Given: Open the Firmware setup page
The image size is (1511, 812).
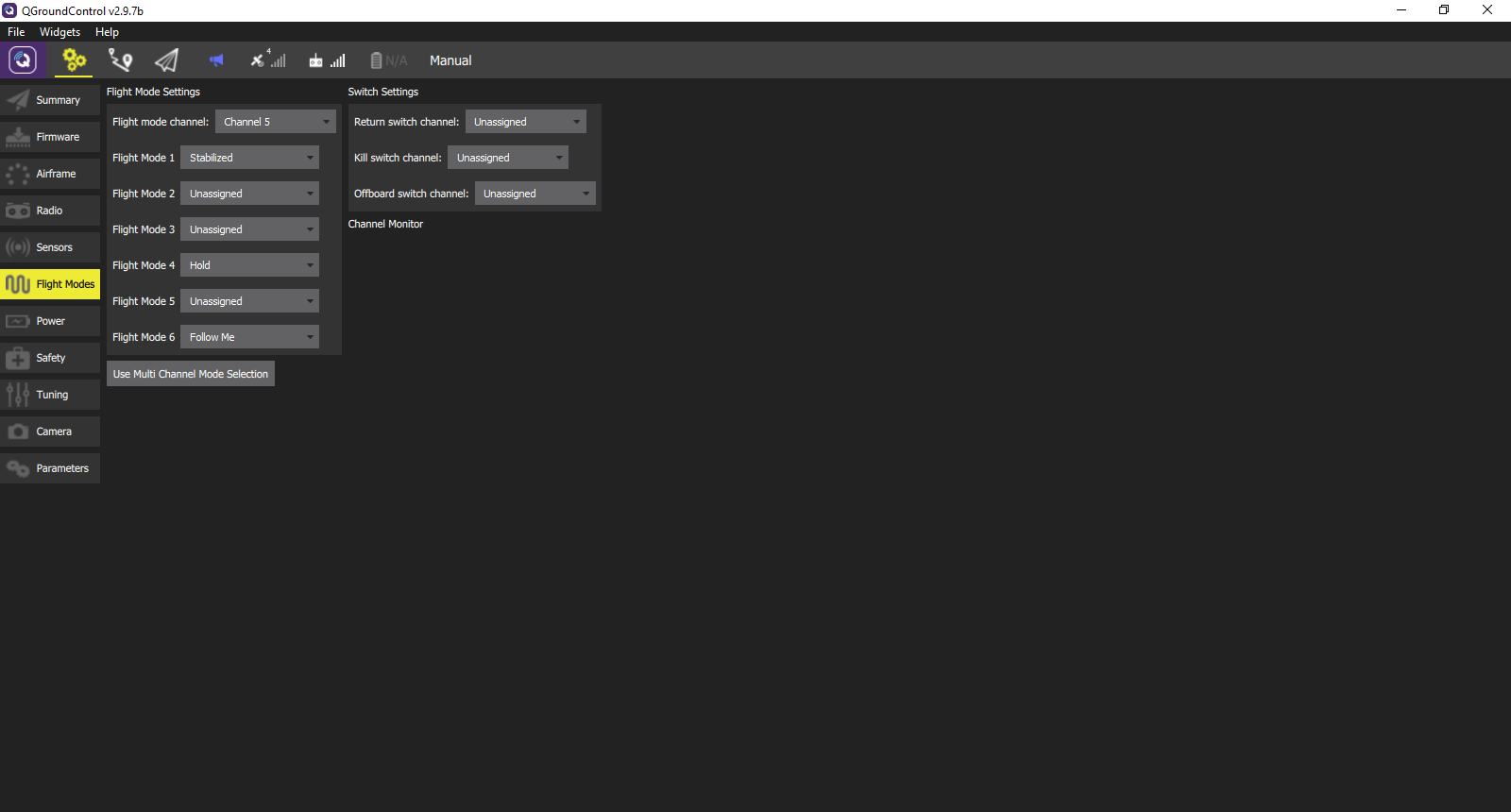Looking at the screenshot, I should [50, 137].
